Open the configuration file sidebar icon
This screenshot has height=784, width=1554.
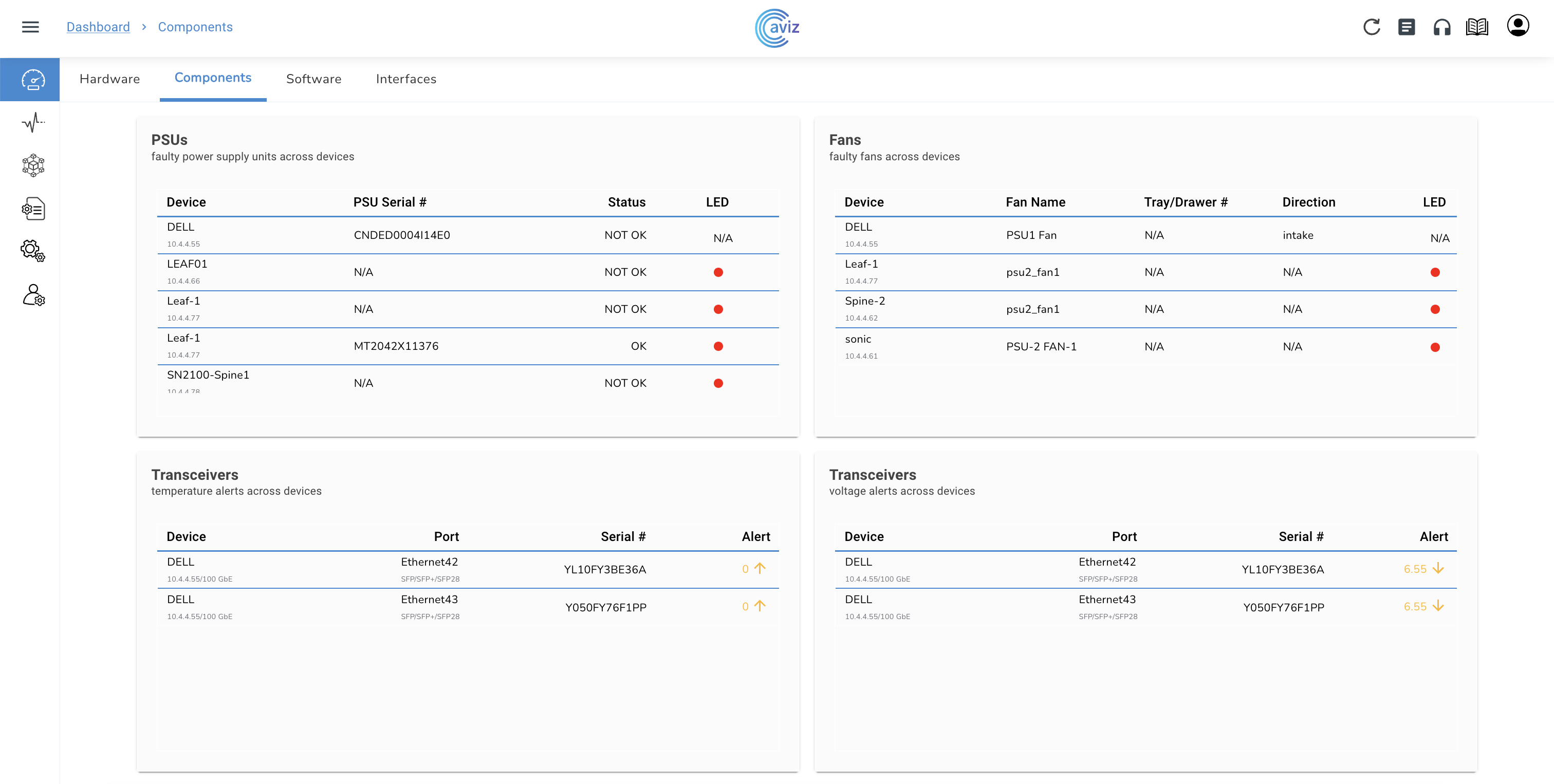tap(32, 209)
